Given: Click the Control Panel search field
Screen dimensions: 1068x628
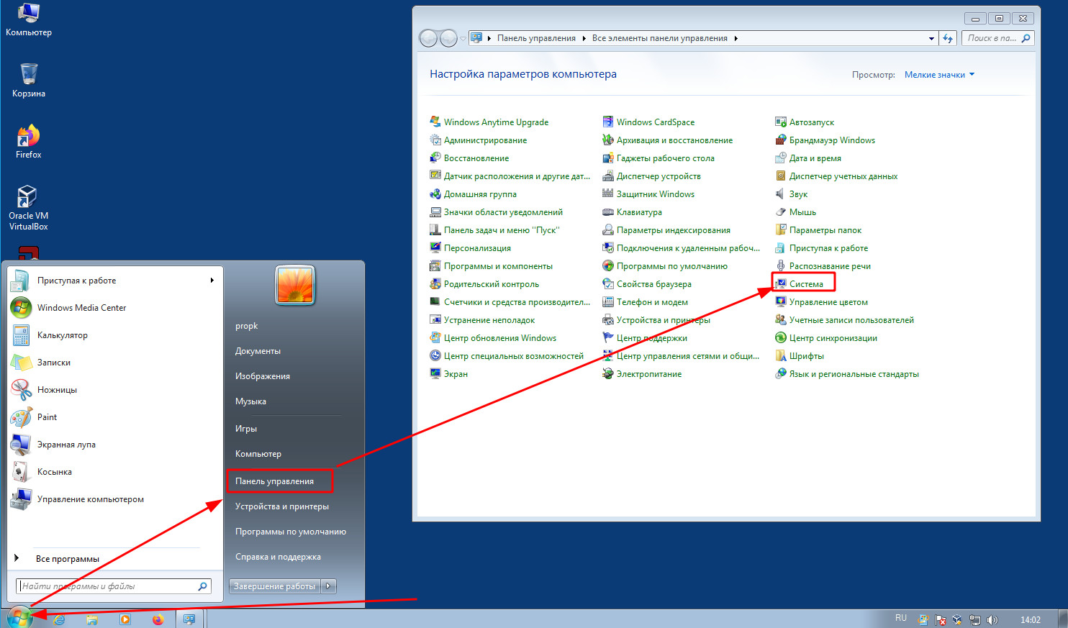Looking at the screenshot, I should pyautogui.click(x=997, y=38).
